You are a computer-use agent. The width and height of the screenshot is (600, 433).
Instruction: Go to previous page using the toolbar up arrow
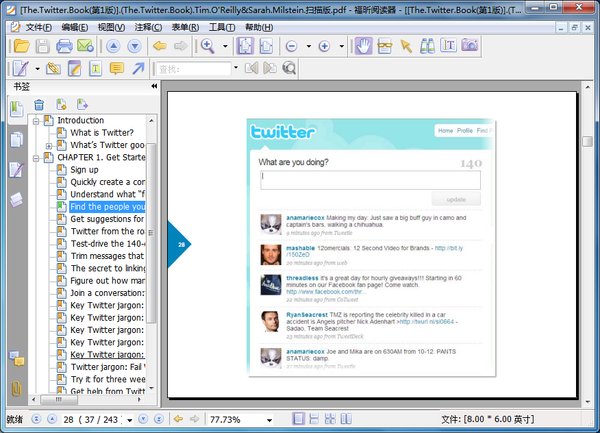(x=113, y=46)
